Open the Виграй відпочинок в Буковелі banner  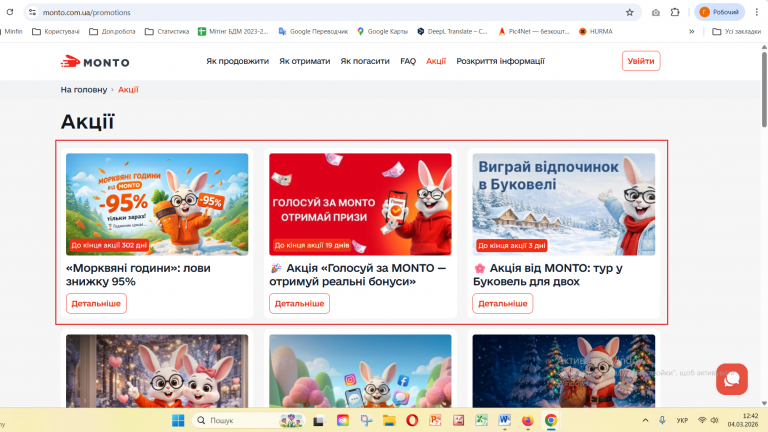click(x=564, y=204)
